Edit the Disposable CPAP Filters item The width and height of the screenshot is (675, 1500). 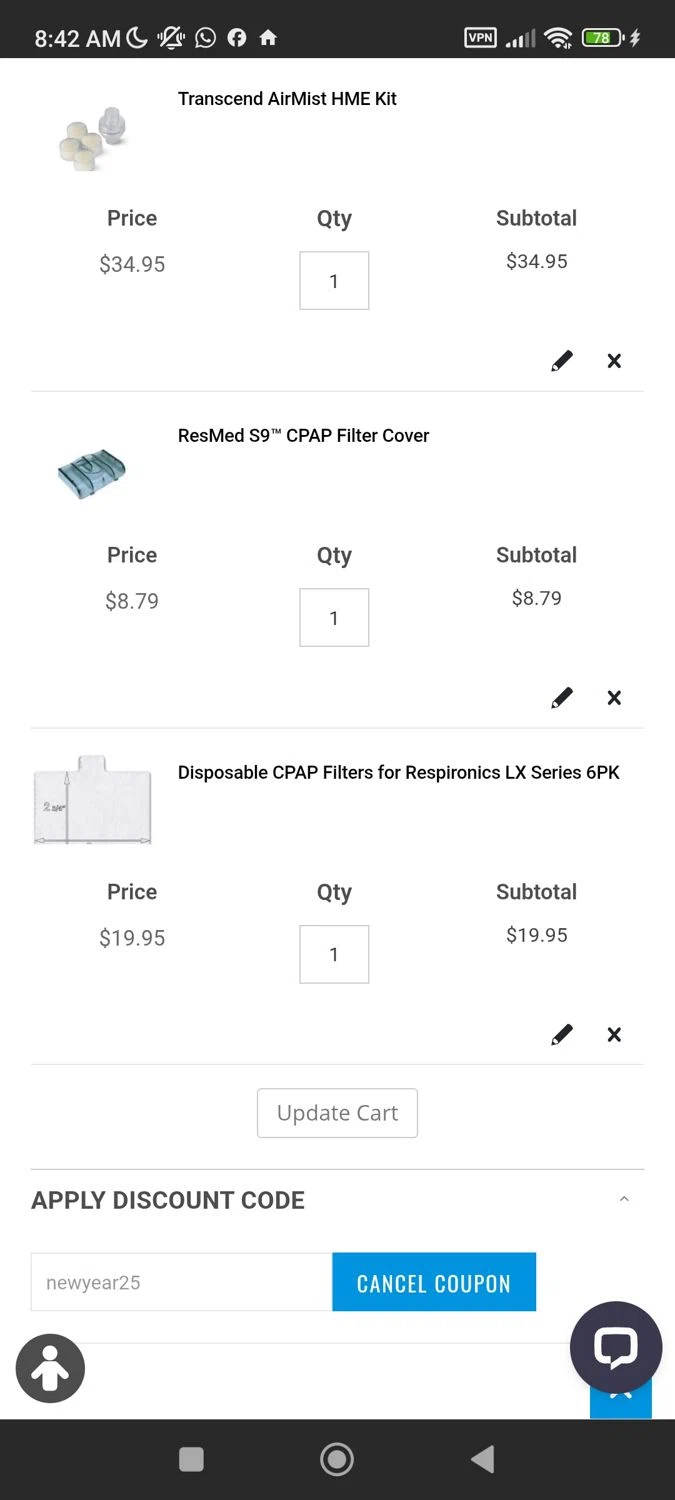point(562,1035)
